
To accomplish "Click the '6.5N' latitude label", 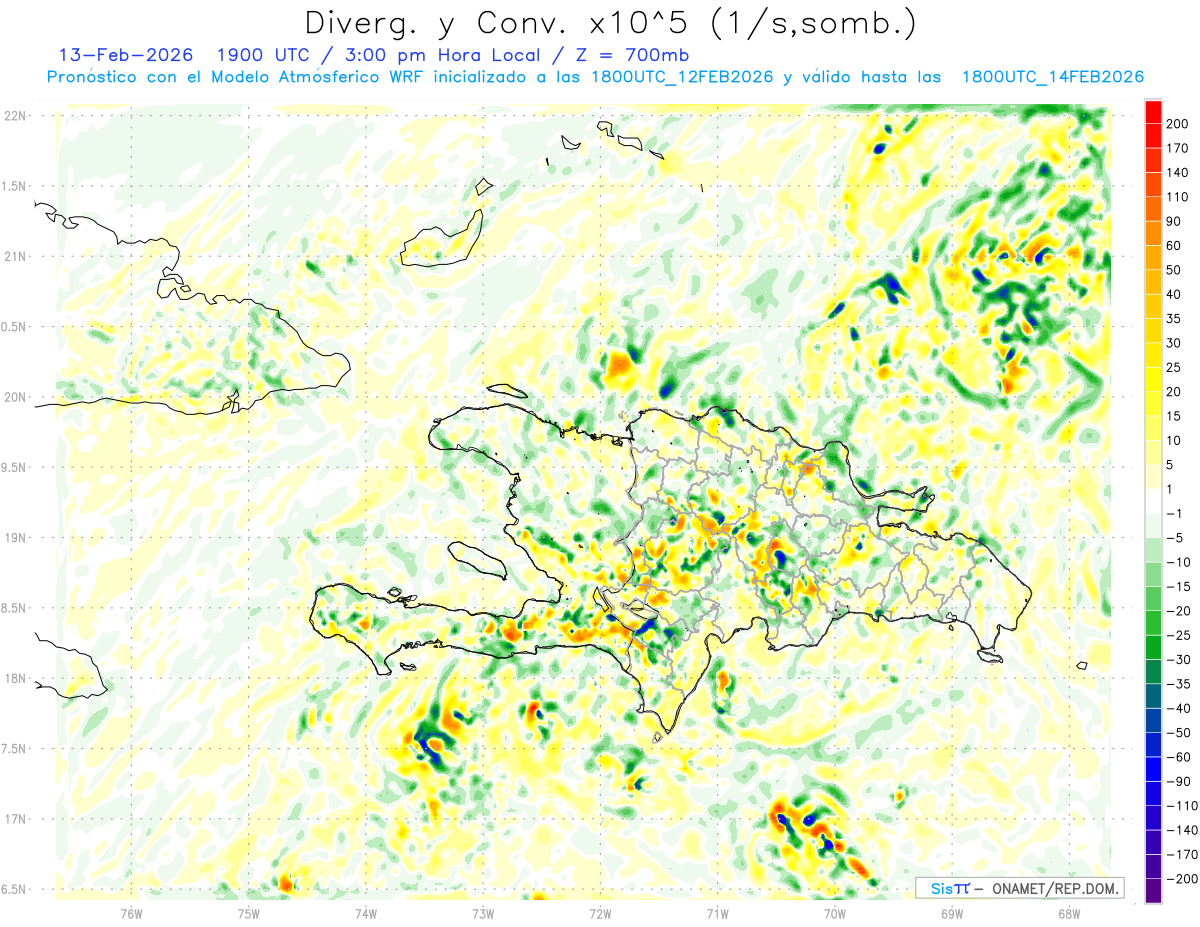I will (15, 889).
